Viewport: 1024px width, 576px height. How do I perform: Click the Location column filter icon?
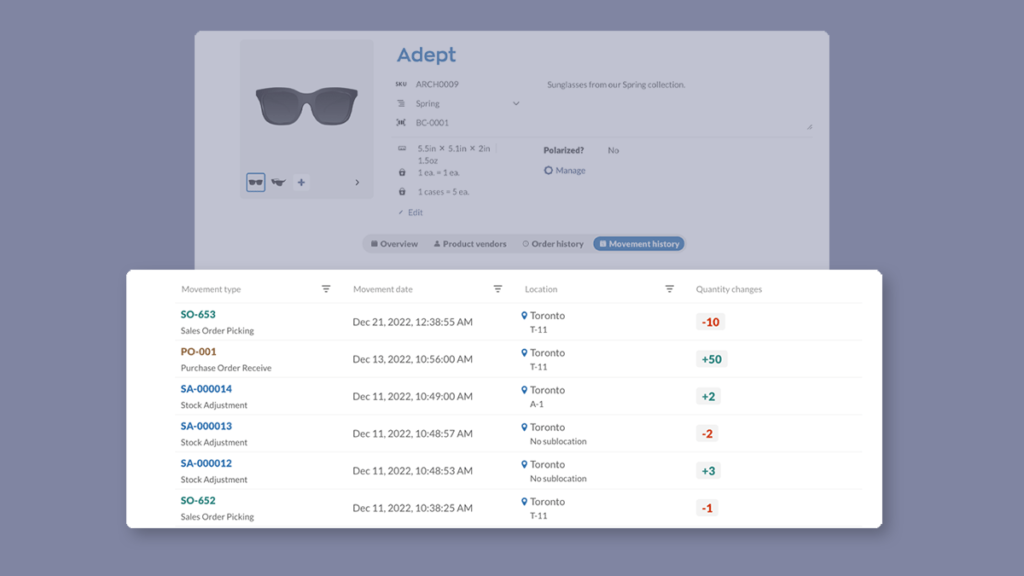(x=670, y=289)
